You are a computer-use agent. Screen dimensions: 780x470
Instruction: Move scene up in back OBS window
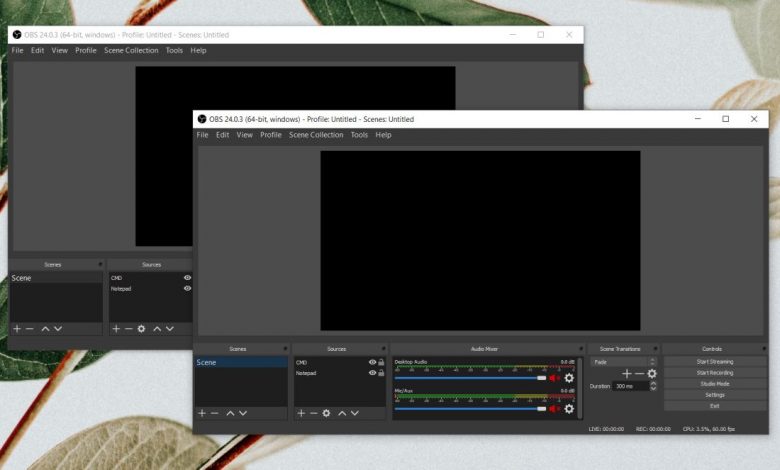click(45, 329)
